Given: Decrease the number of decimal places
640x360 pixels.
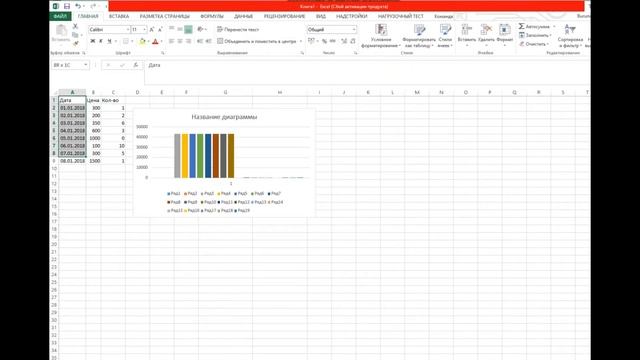Looking at the screenshot, I should point(353,41).
